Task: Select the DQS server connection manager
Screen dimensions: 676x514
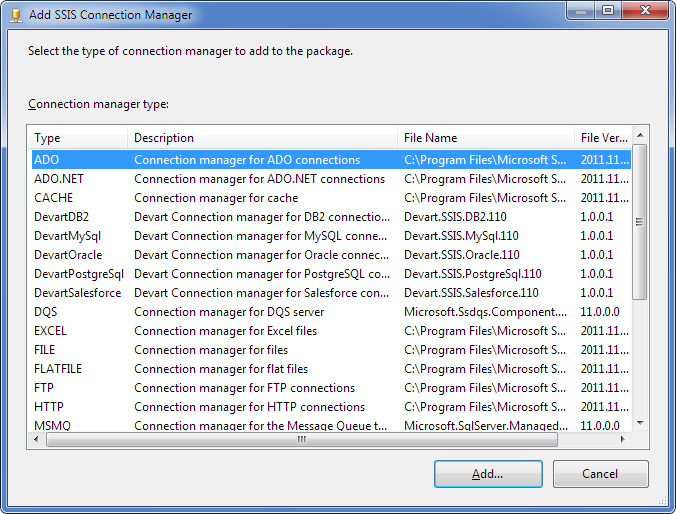Action: (46, 312)
